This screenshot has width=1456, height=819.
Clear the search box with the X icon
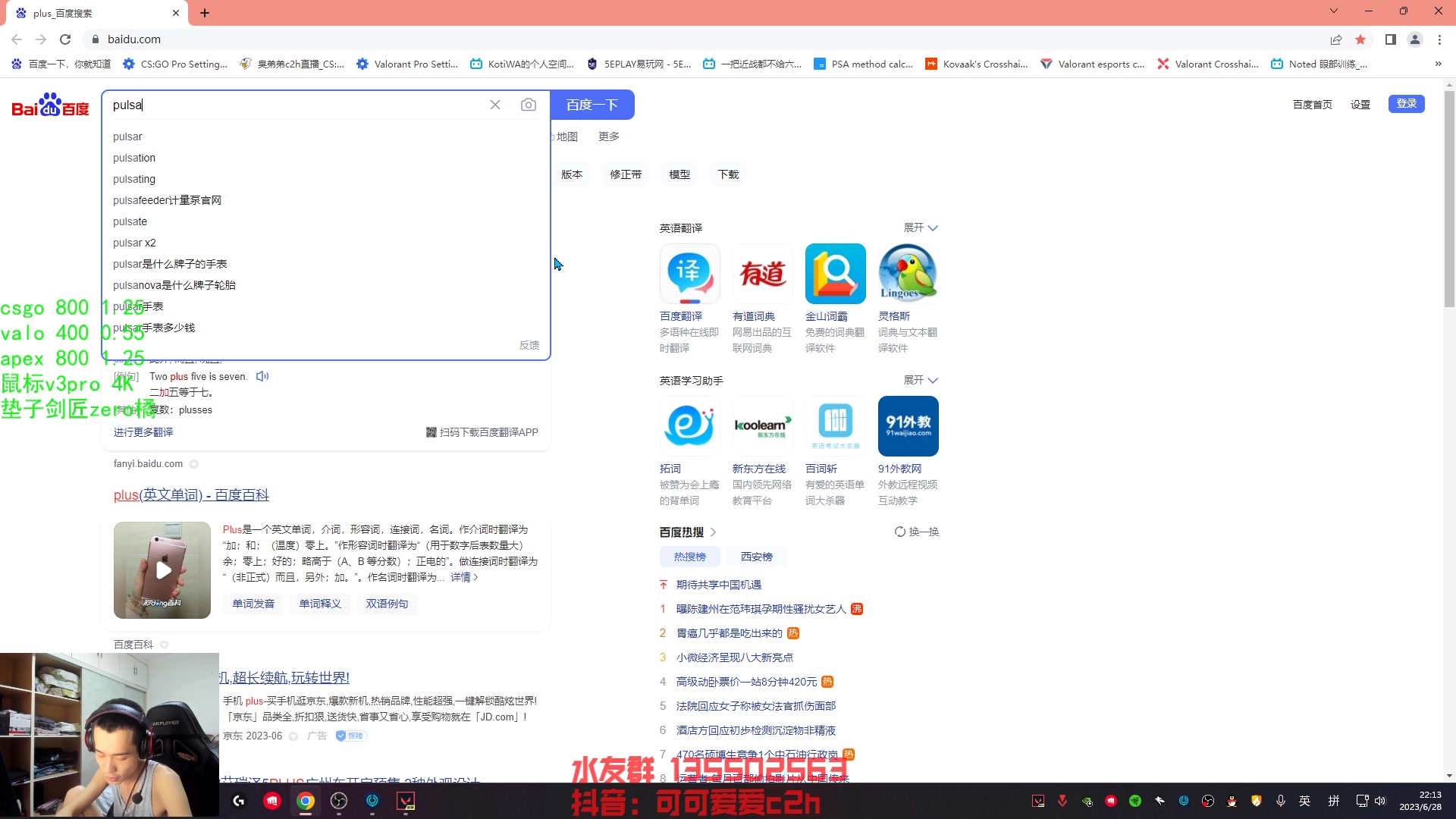point(496,105)
